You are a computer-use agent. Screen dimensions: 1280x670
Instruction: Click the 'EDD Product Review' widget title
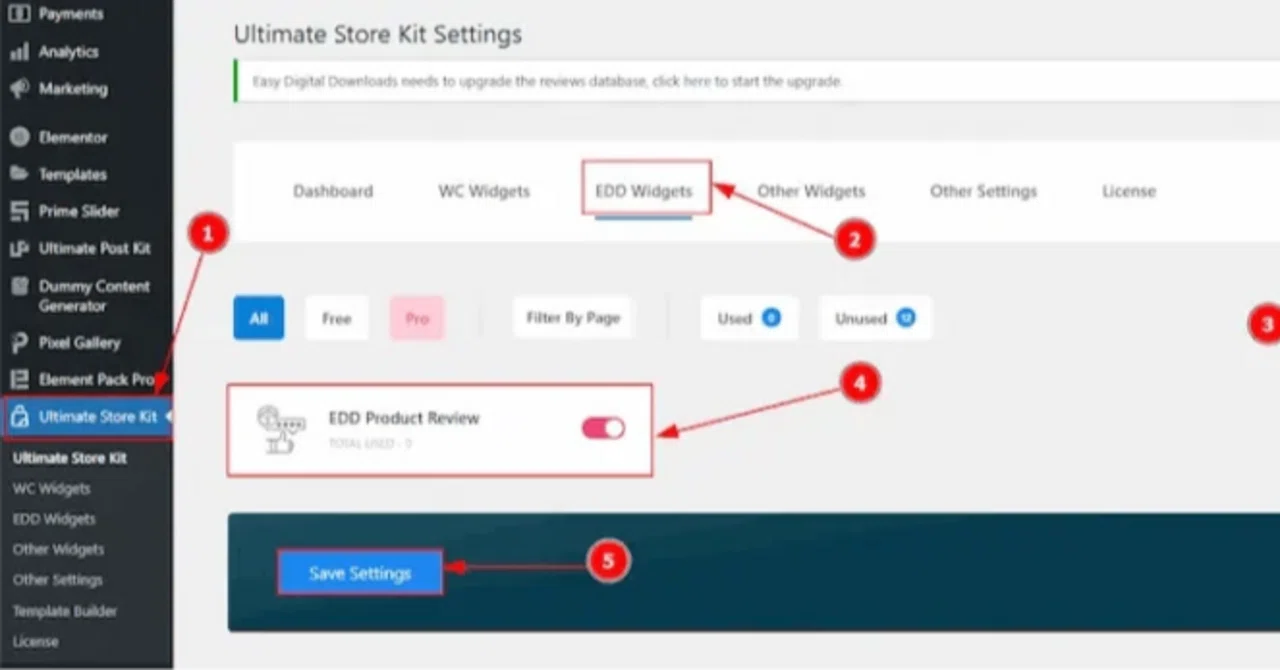tap(404, 418)
